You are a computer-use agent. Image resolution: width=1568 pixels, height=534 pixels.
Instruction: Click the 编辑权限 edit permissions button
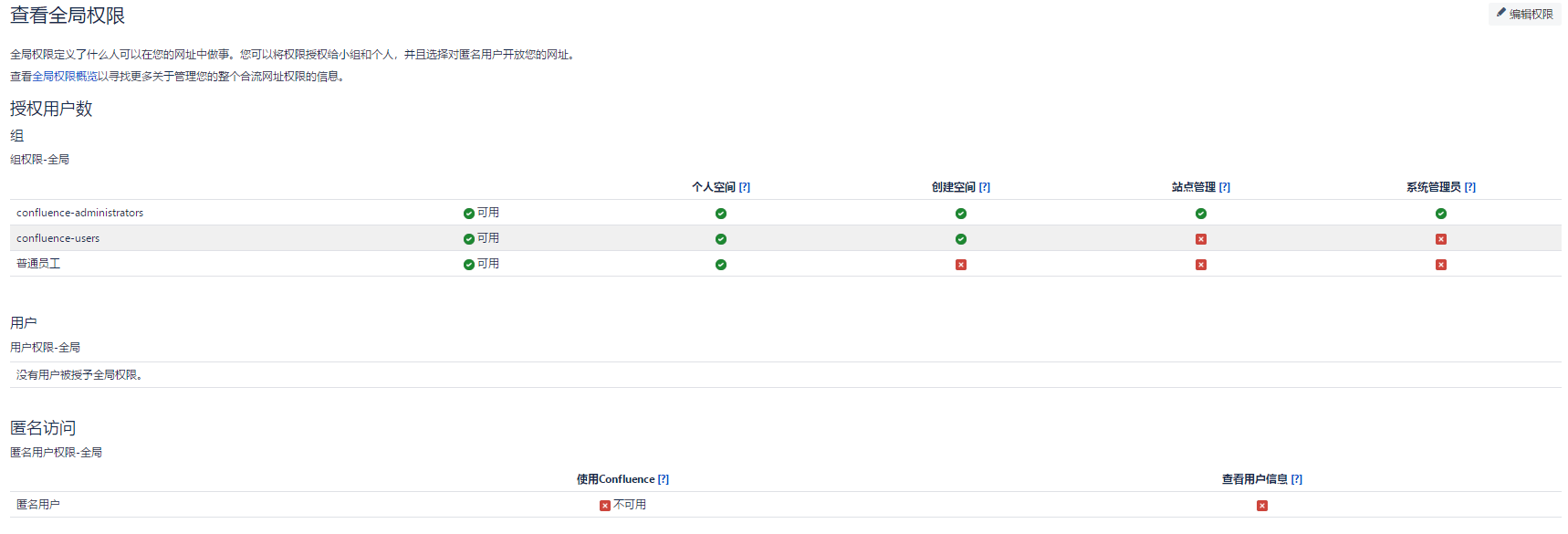1525,14
